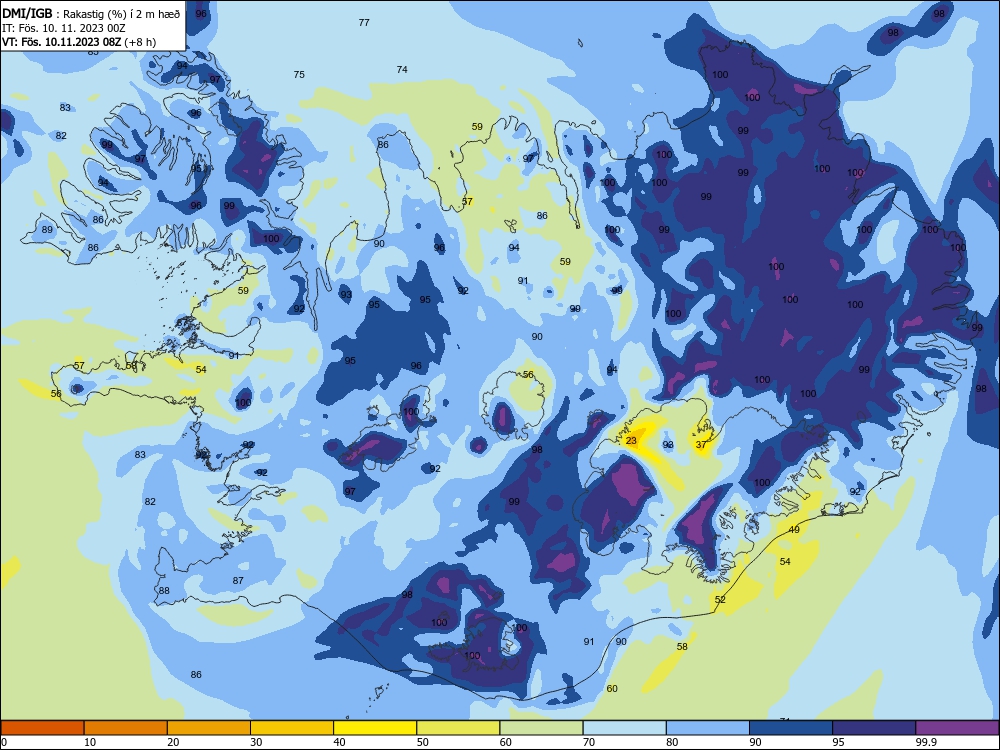Click the humidity value 23 on the map
Viewport: 1000px width, 750px height.
tap(631, 441)
